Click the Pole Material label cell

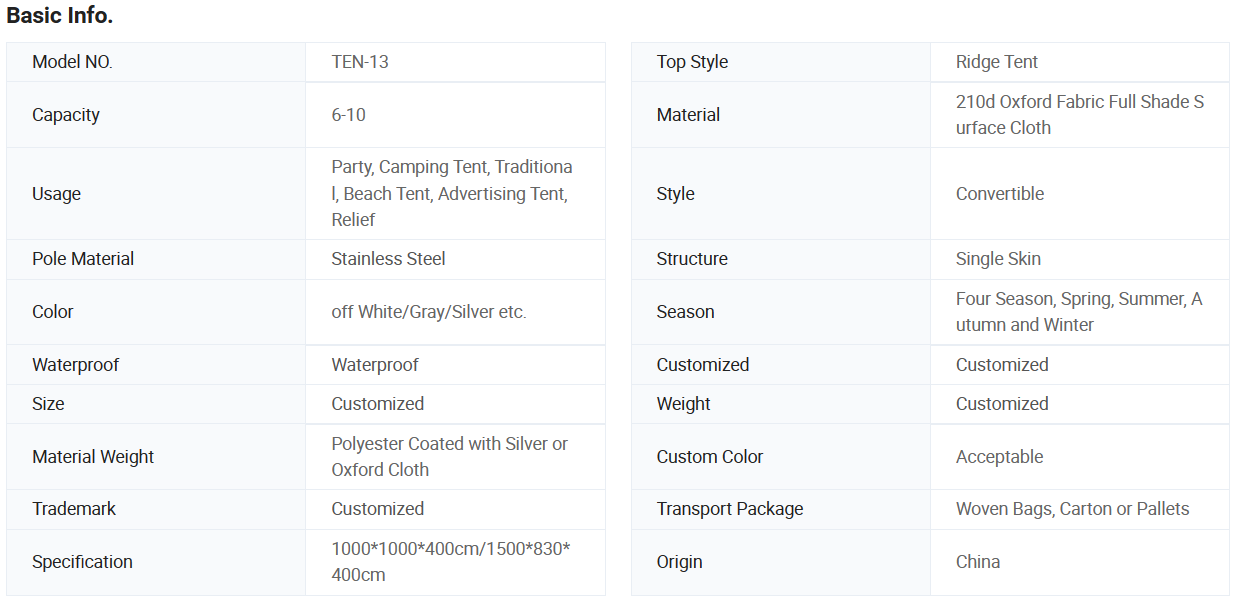coord(83,259)
